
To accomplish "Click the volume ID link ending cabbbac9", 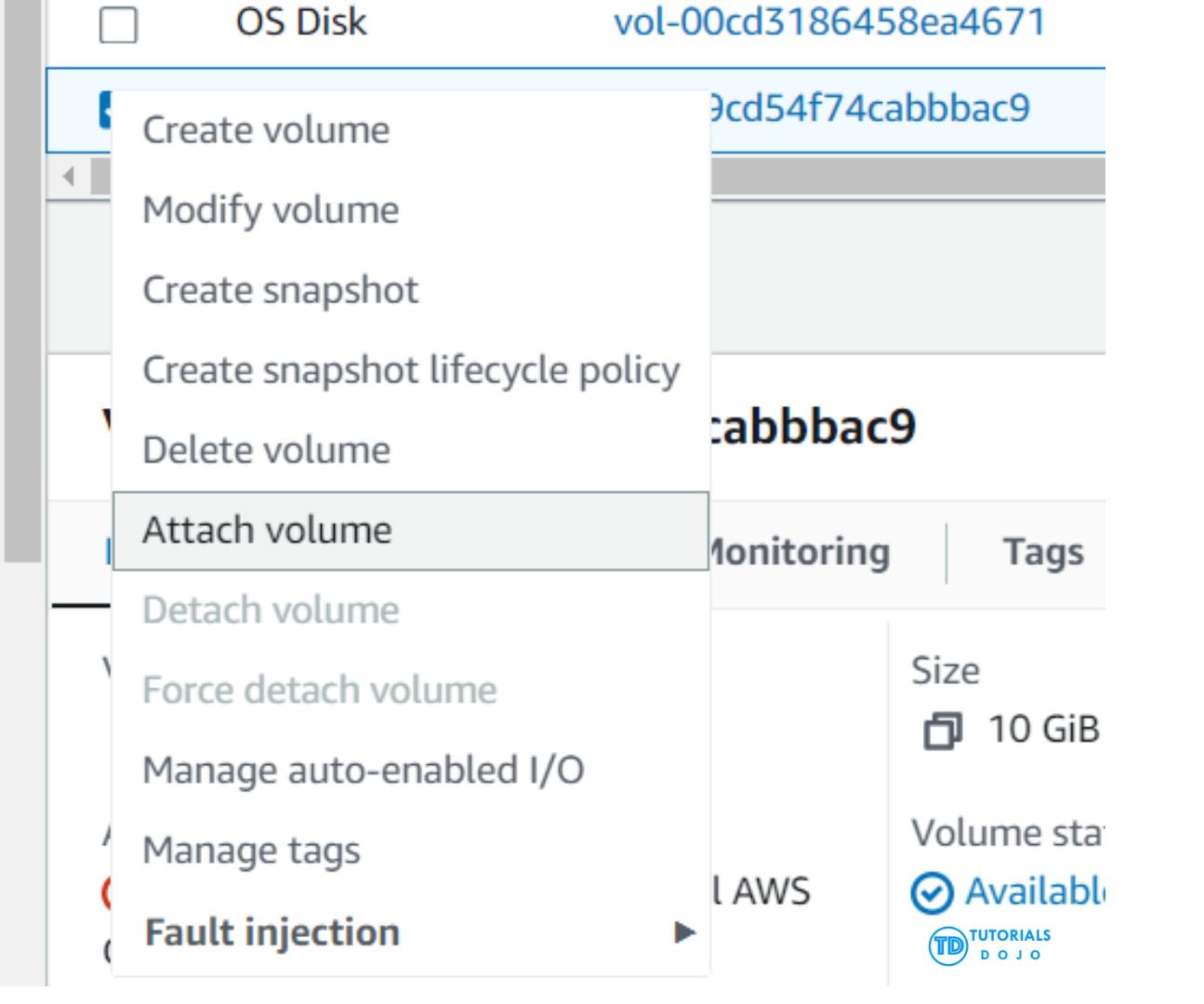I will click(x=869, y=108).
